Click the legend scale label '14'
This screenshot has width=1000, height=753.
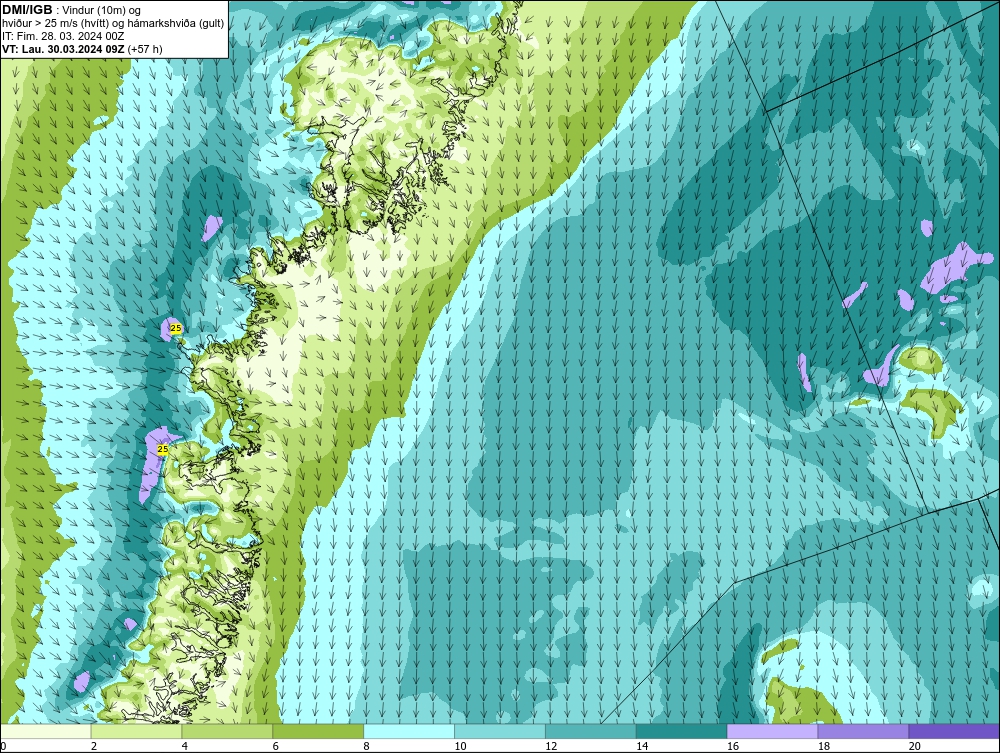coord(642,746)
